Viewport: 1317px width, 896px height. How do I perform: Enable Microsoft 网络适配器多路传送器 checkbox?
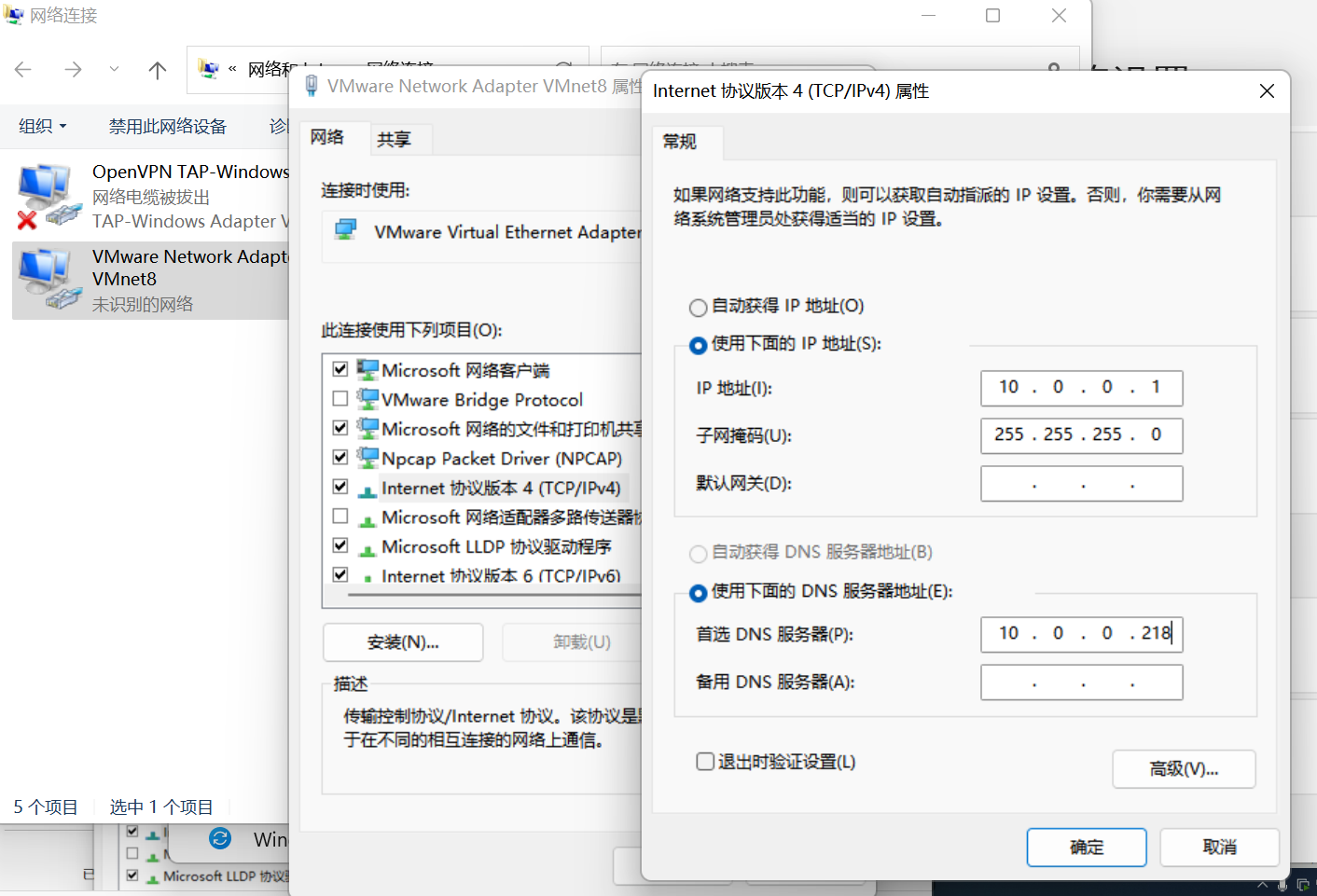340,517
